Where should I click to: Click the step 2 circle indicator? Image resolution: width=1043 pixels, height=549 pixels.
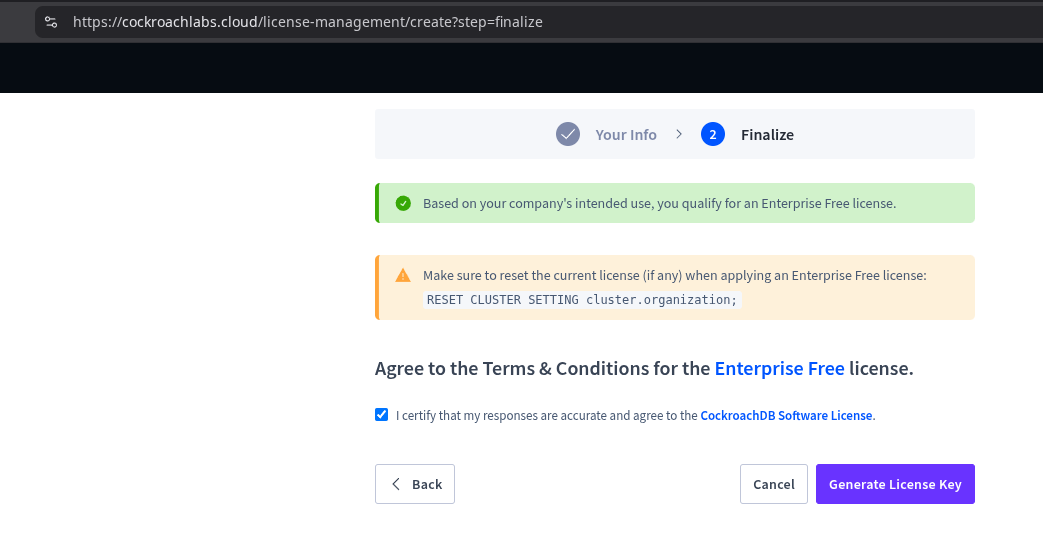point(712,134)
